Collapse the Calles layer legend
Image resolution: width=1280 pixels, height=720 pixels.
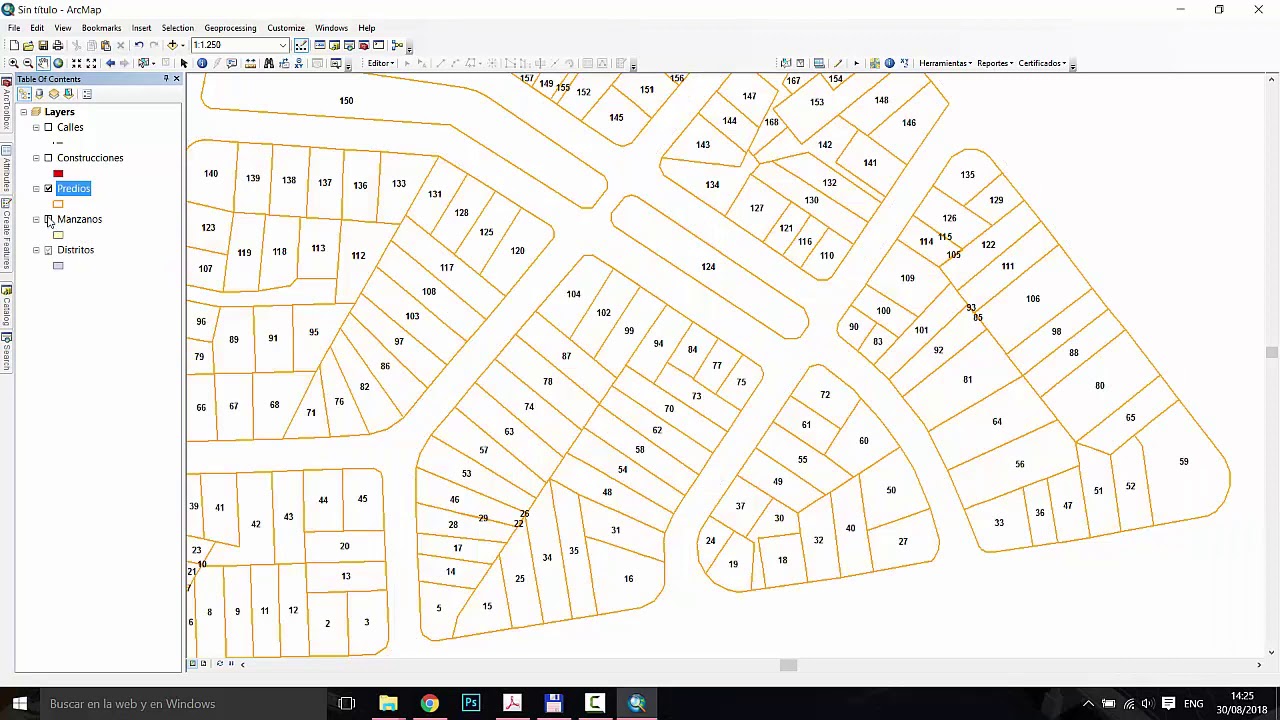pos(36,128)
